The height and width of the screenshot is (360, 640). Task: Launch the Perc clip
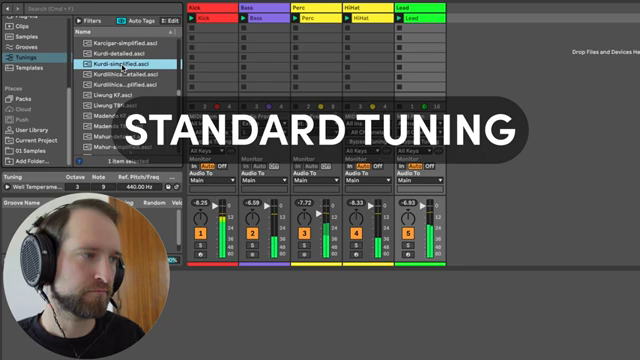[x=295, y=18]
